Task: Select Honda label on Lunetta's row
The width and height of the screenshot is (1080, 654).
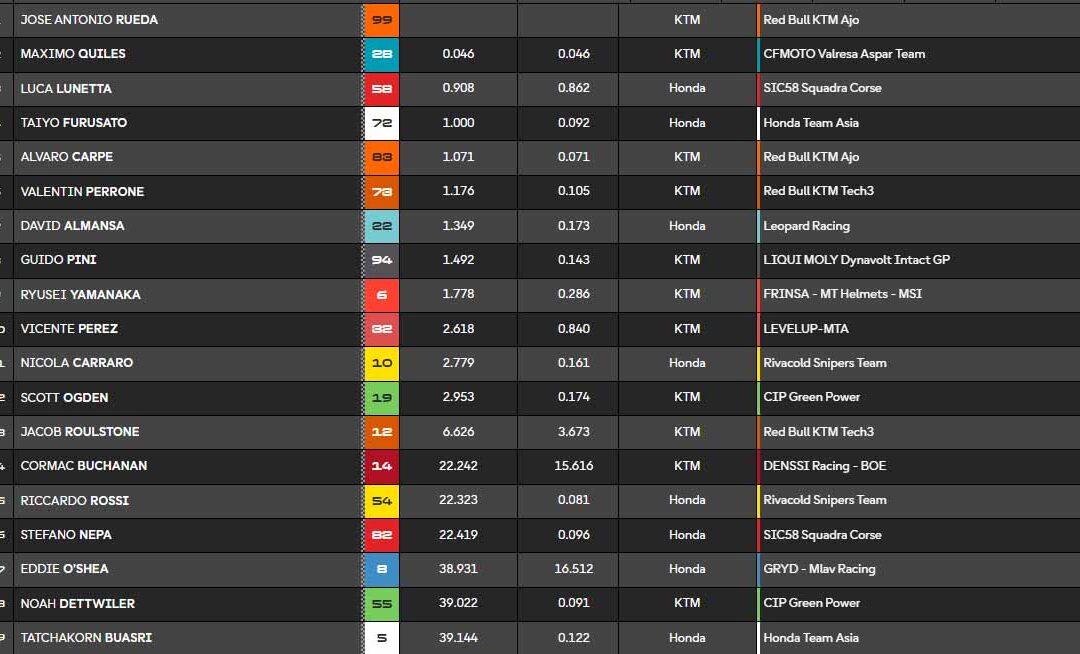Action: point(687,88)
